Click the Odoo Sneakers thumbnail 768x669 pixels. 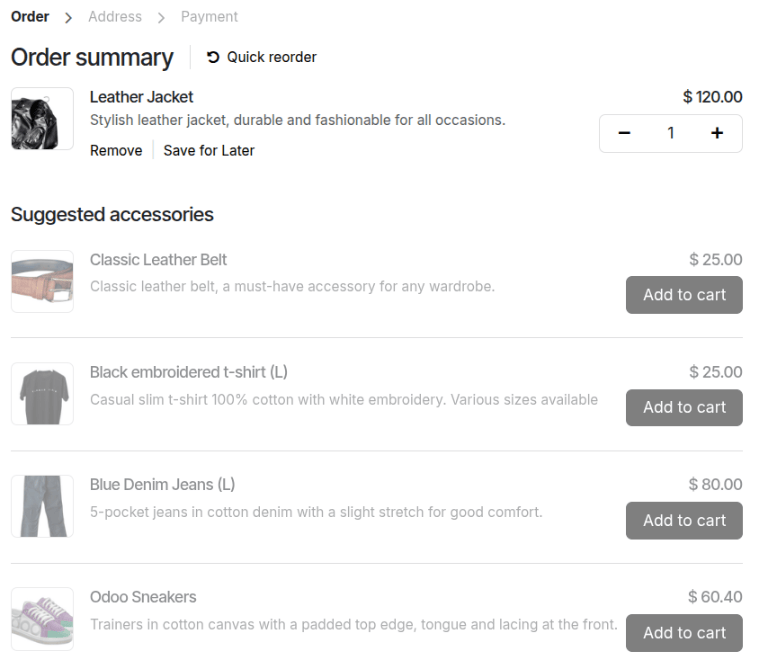click(42, 619)
